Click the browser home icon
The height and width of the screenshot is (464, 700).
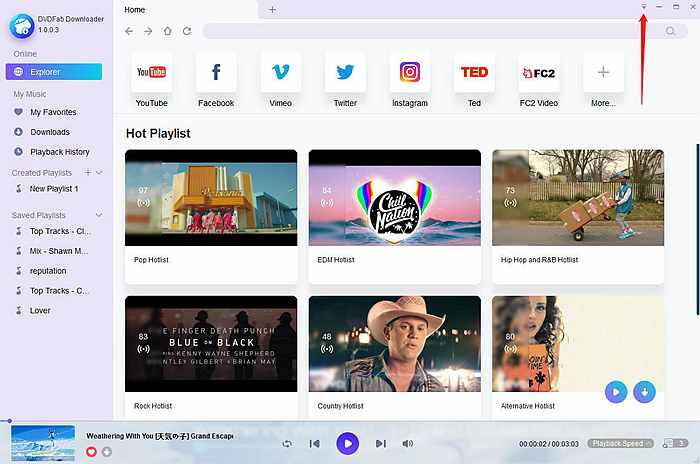pyautogui.click(x=167, y=32)
